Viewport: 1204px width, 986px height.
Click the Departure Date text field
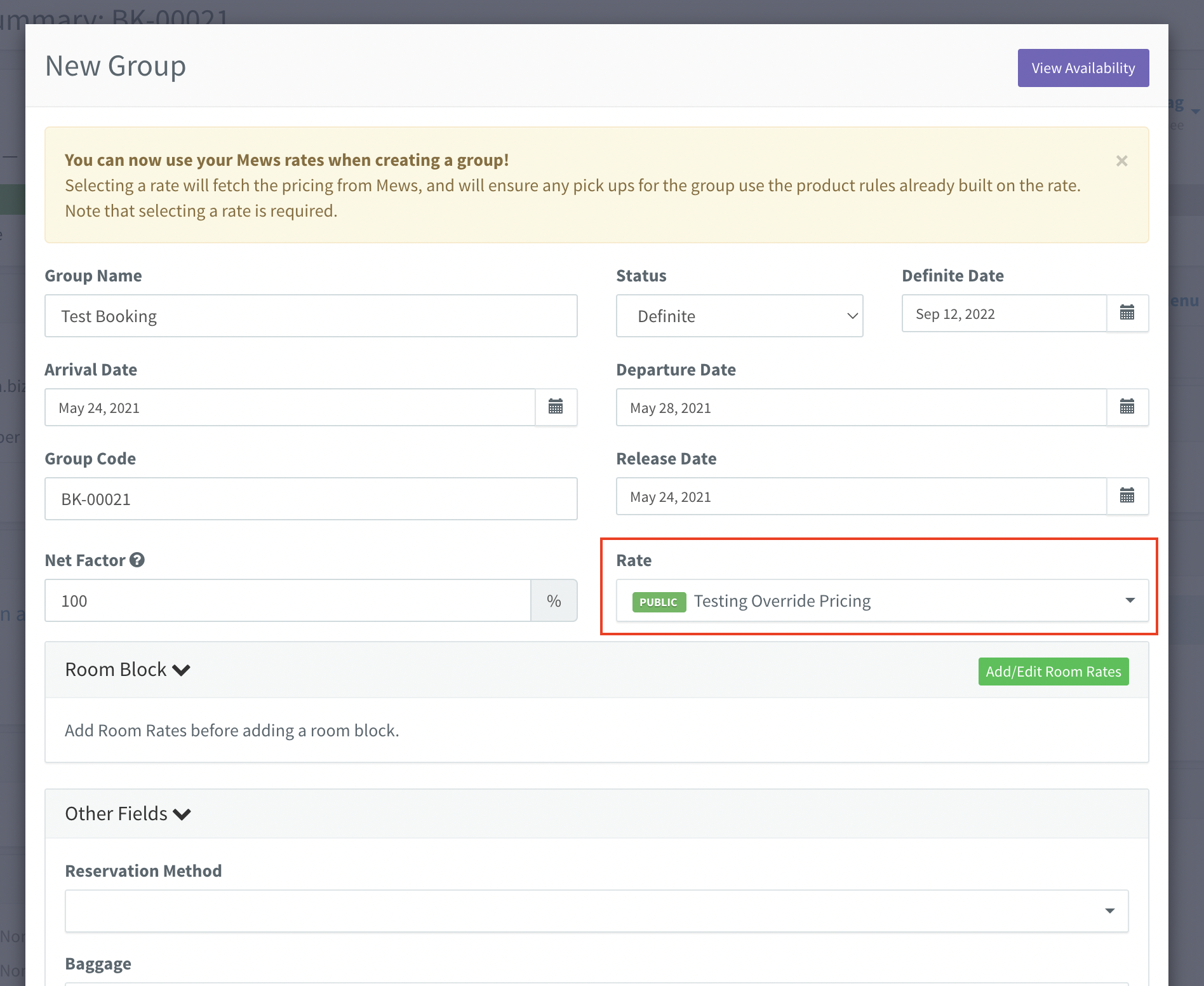(862, 407)
